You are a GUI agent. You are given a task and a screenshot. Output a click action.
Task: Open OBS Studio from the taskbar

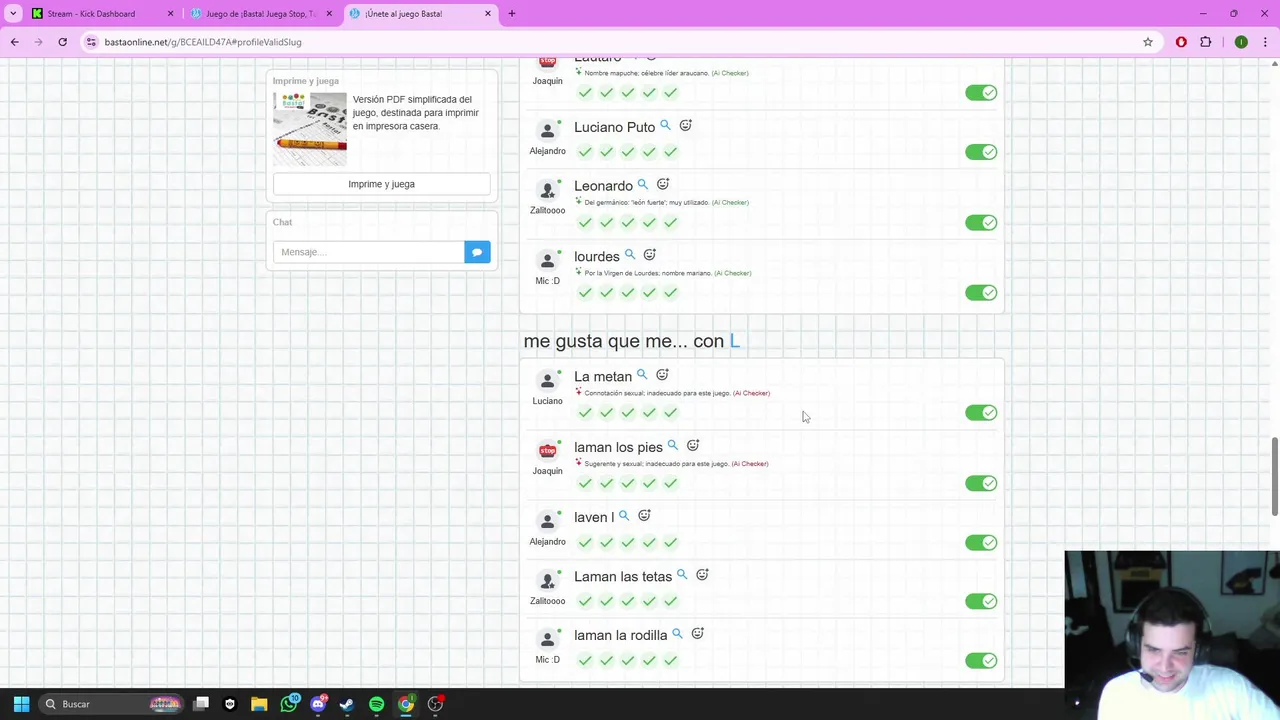click(435, 704)
